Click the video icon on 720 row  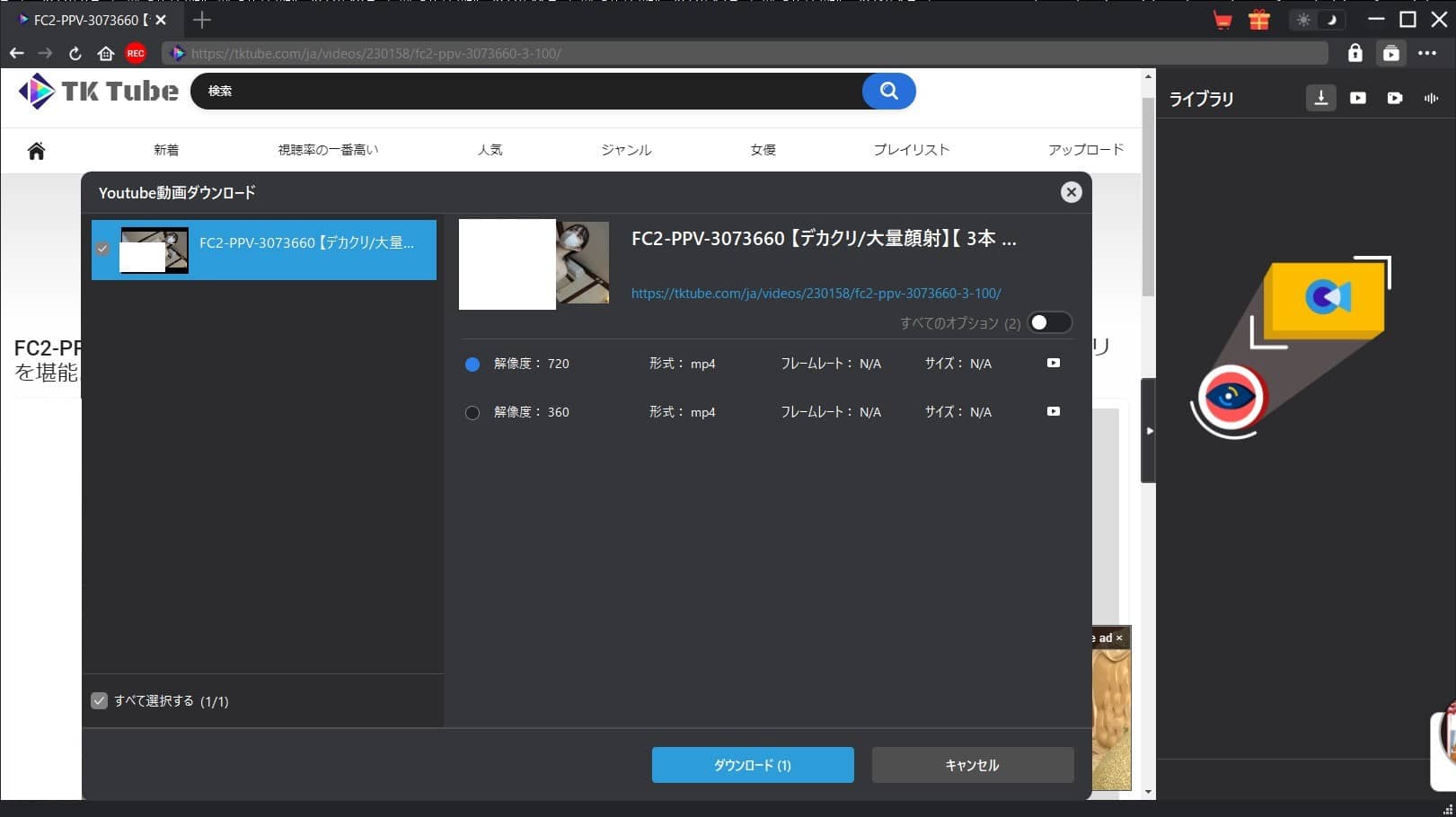(1054, 364)
